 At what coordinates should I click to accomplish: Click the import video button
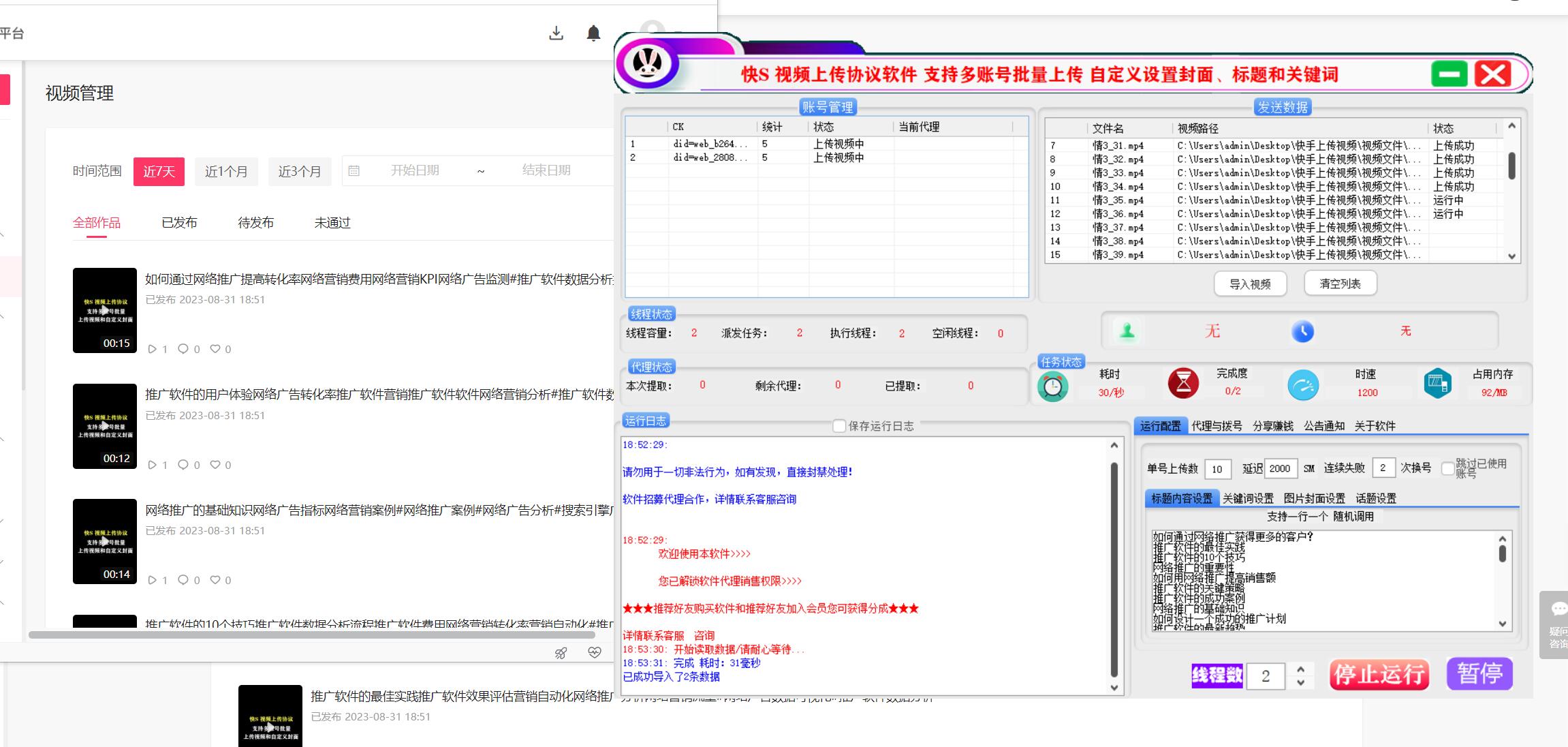point(1250,284)
